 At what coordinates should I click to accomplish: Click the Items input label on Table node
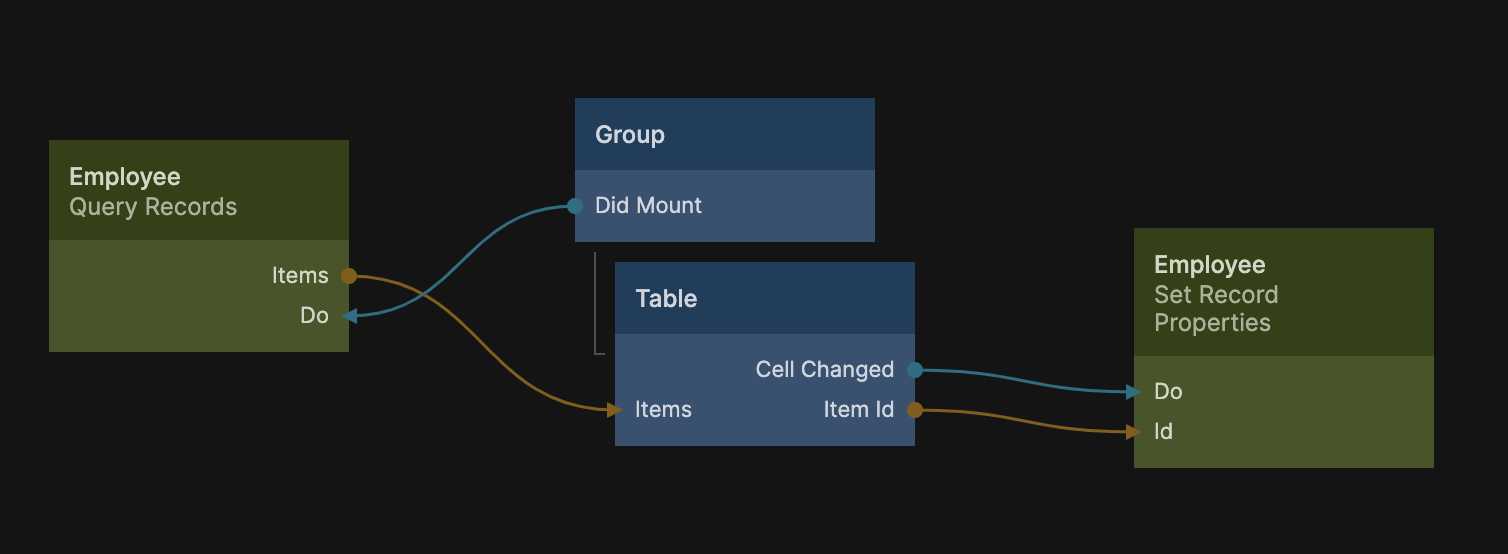pos(663,410)
